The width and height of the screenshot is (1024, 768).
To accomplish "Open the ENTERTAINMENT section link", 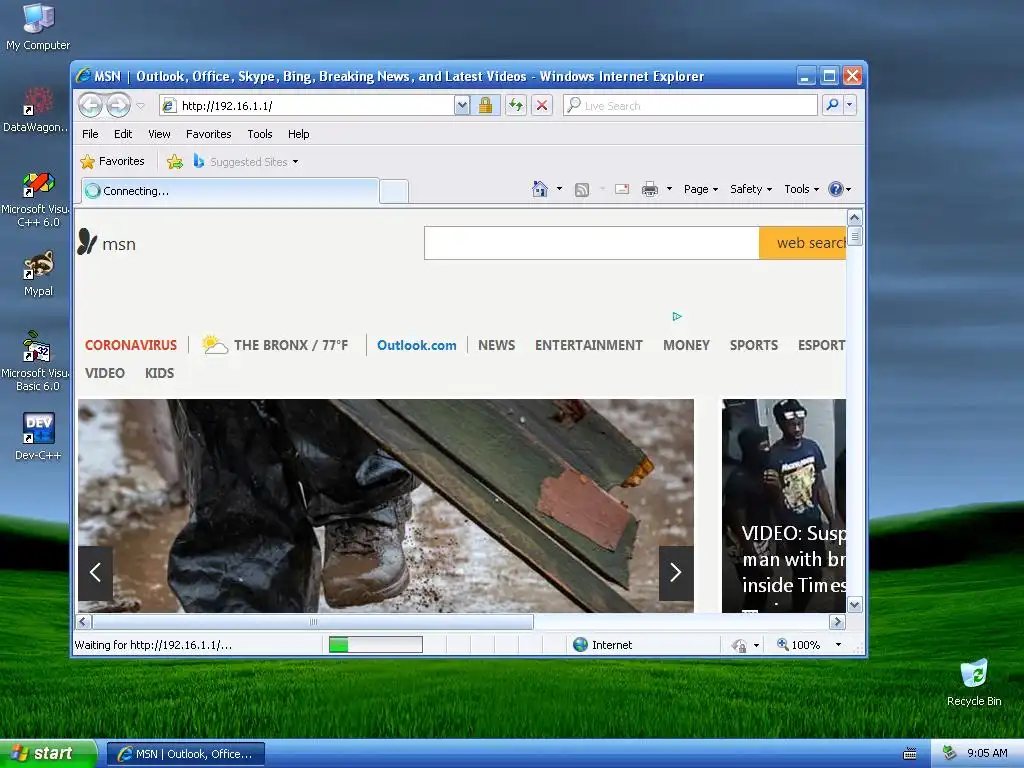I will coord(588,345).
